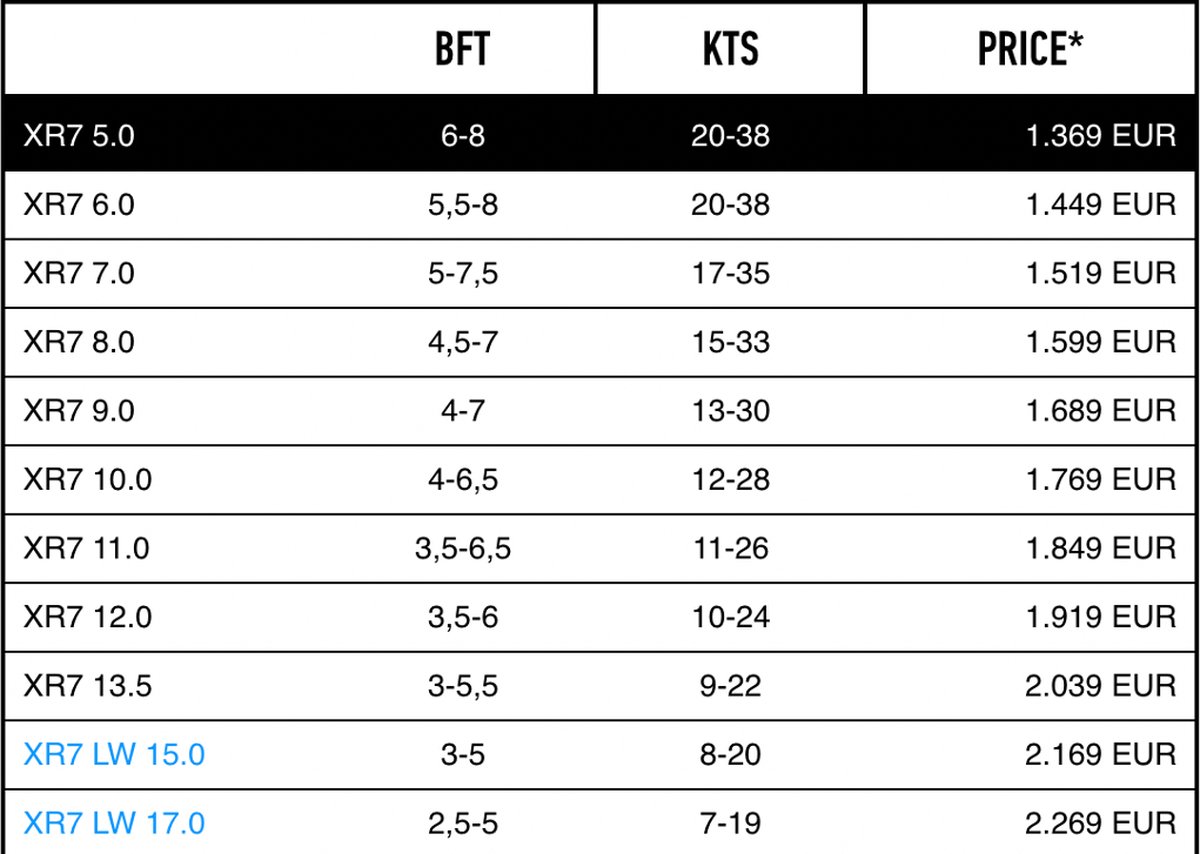Screen dimensions: 1200x854
Task: Click the PRICE* column header
Action: pos(1031,49)
